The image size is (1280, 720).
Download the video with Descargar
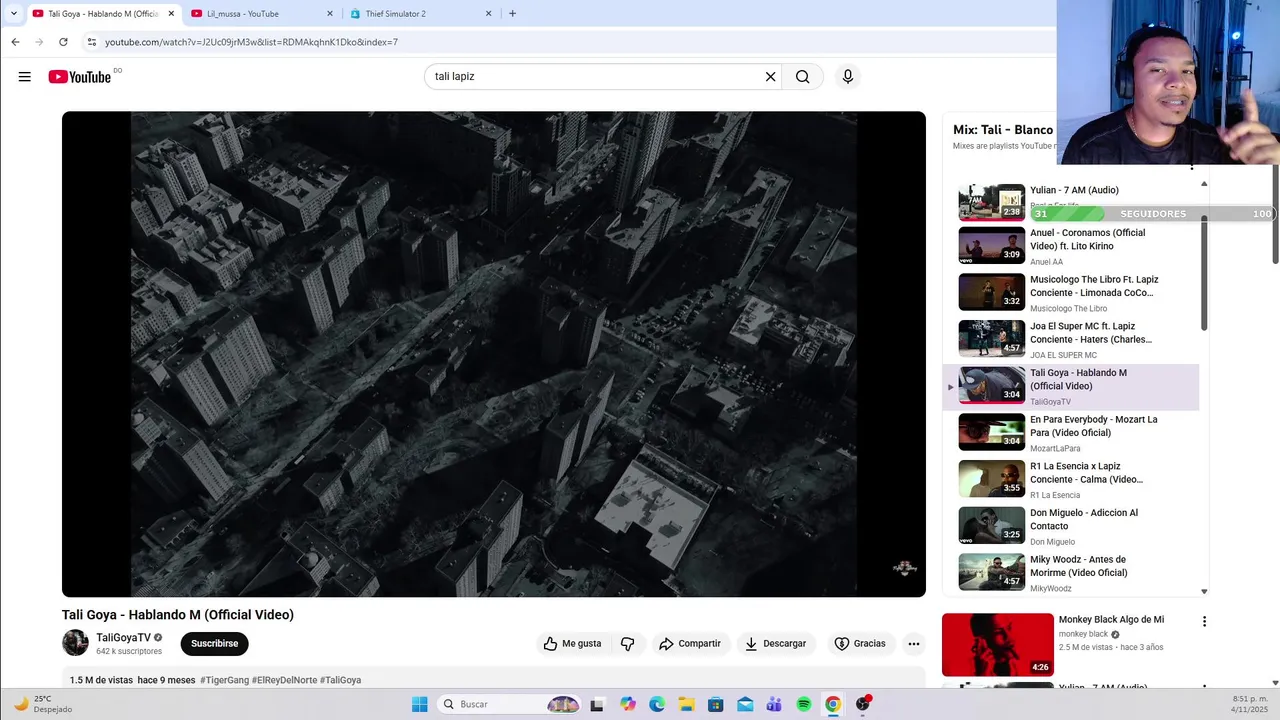tap(775, 644)
